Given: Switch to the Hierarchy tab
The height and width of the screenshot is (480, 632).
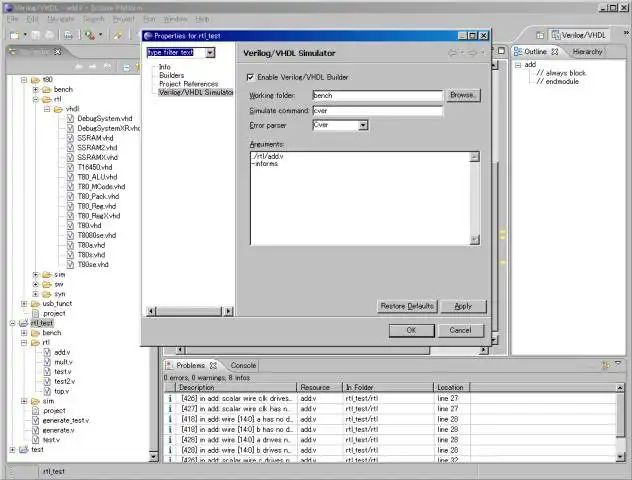Looking at the screenshot, I should click(587, 52).
